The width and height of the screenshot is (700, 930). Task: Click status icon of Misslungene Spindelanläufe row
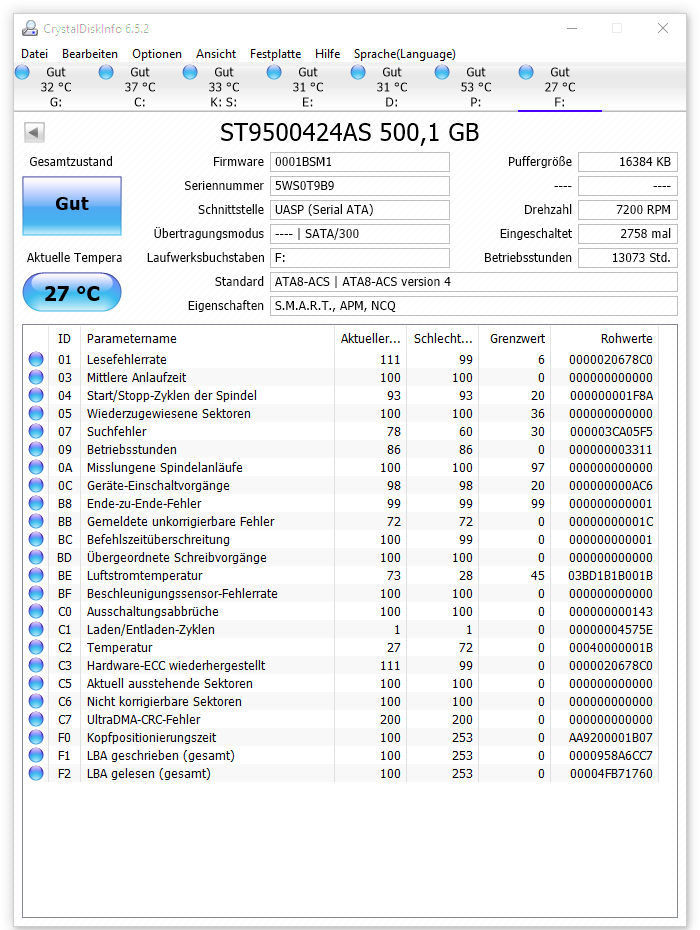36,467
